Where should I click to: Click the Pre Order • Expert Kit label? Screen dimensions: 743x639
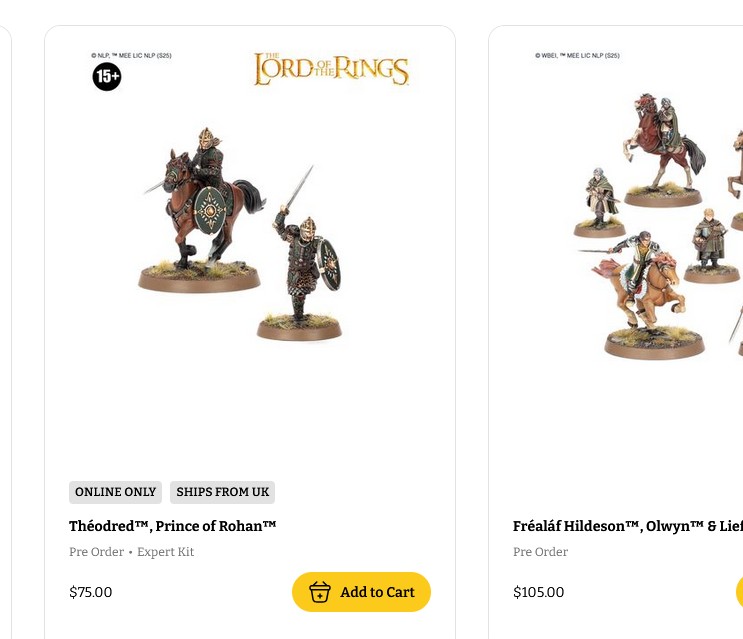coord(131,552)
